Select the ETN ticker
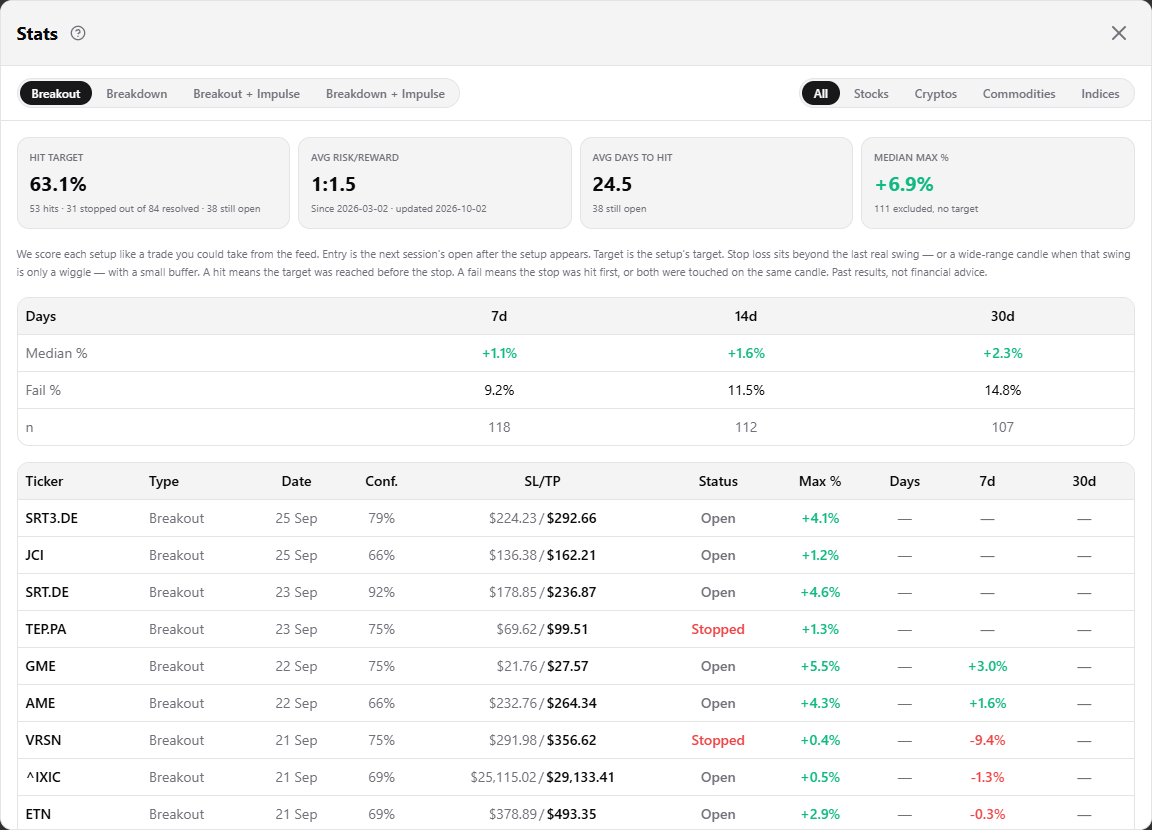The height and width of the screenshot is (830, 1152). tap(38, 814)
